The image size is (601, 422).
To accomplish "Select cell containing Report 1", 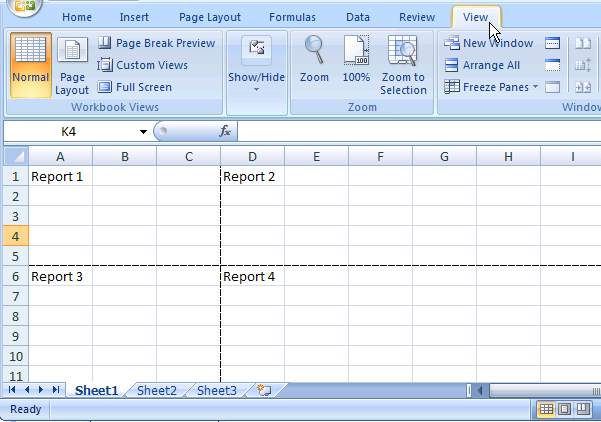I will 60,176.
